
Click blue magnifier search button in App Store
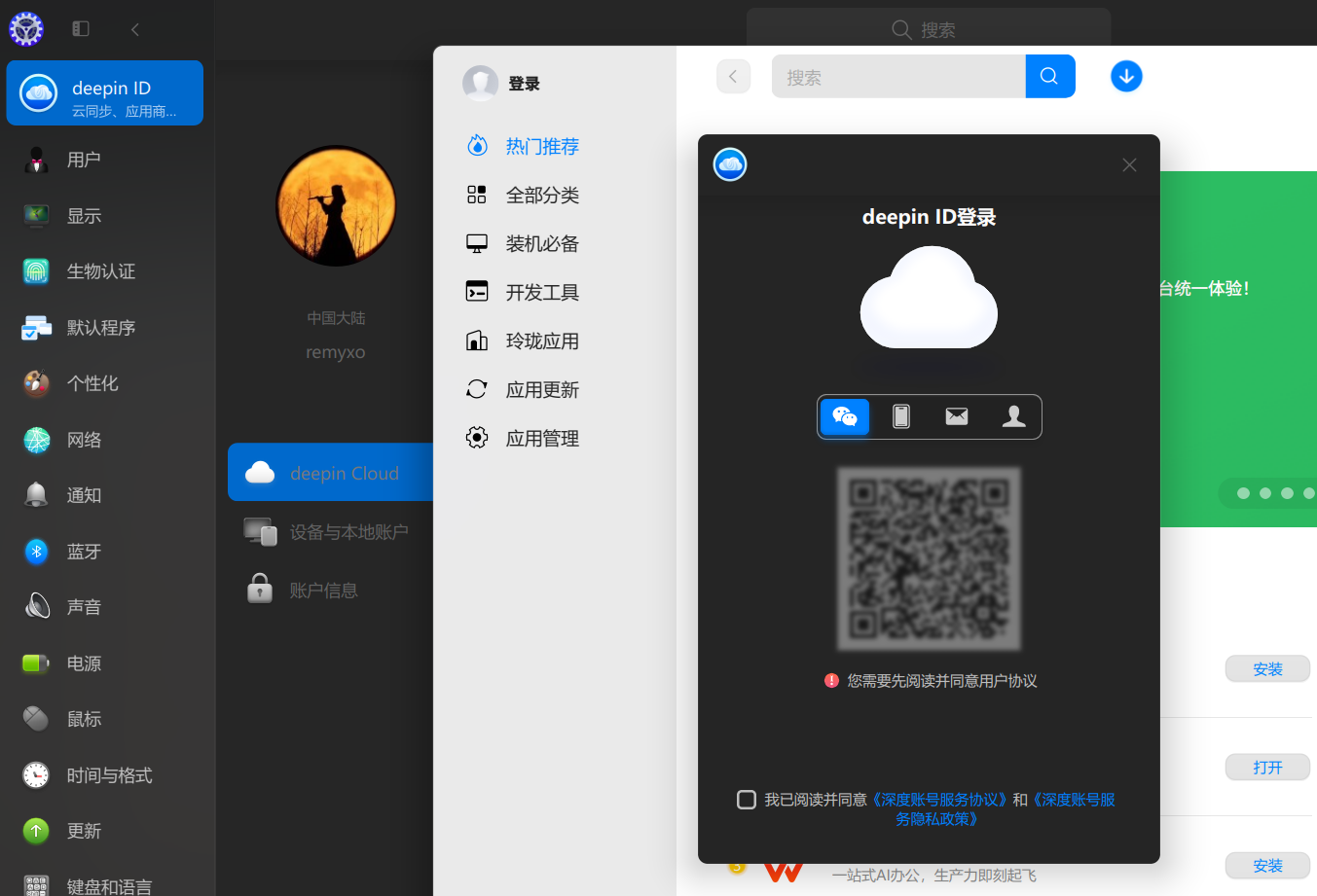tap(1049, 77)
